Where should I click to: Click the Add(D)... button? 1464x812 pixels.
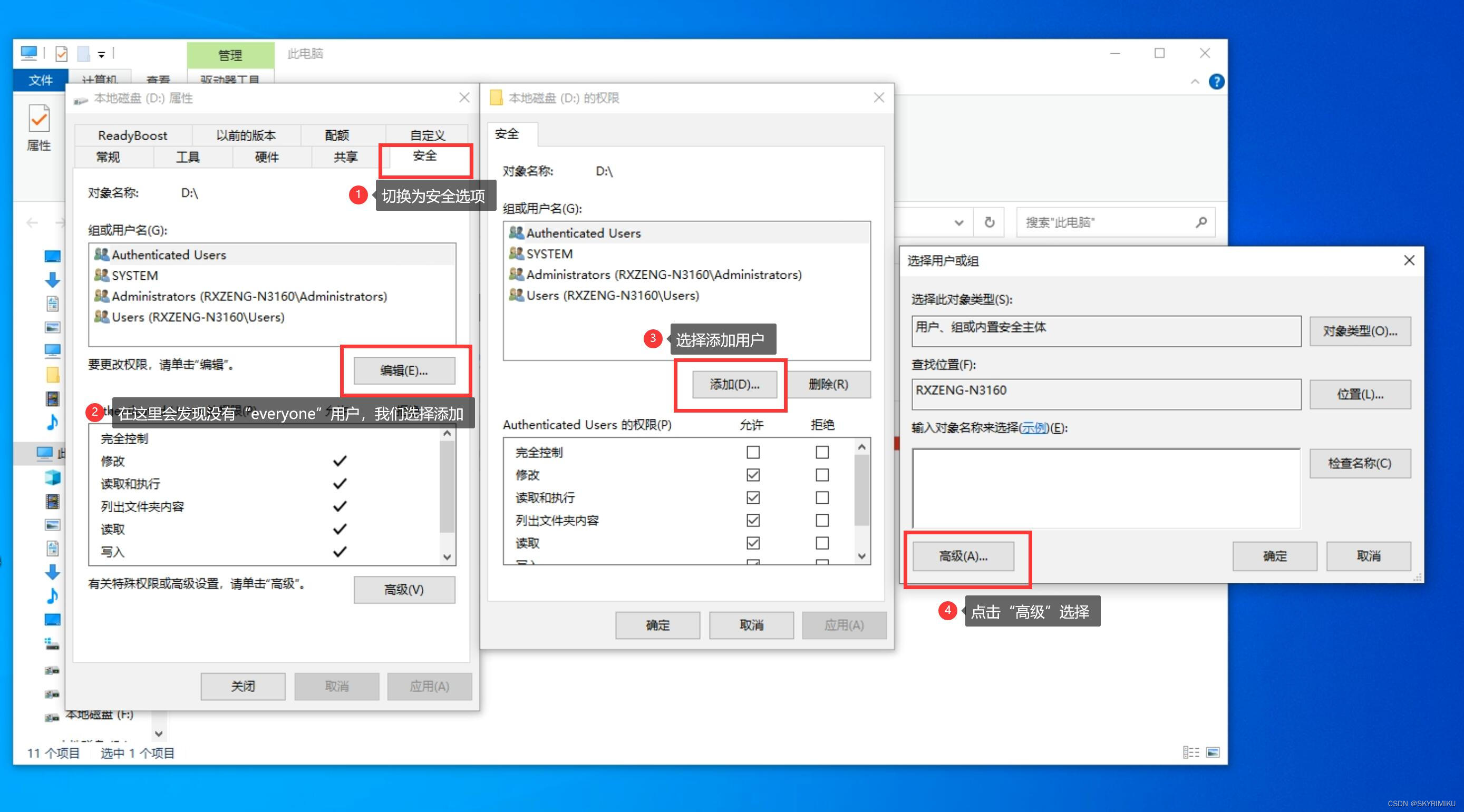[x=734, y=384]
